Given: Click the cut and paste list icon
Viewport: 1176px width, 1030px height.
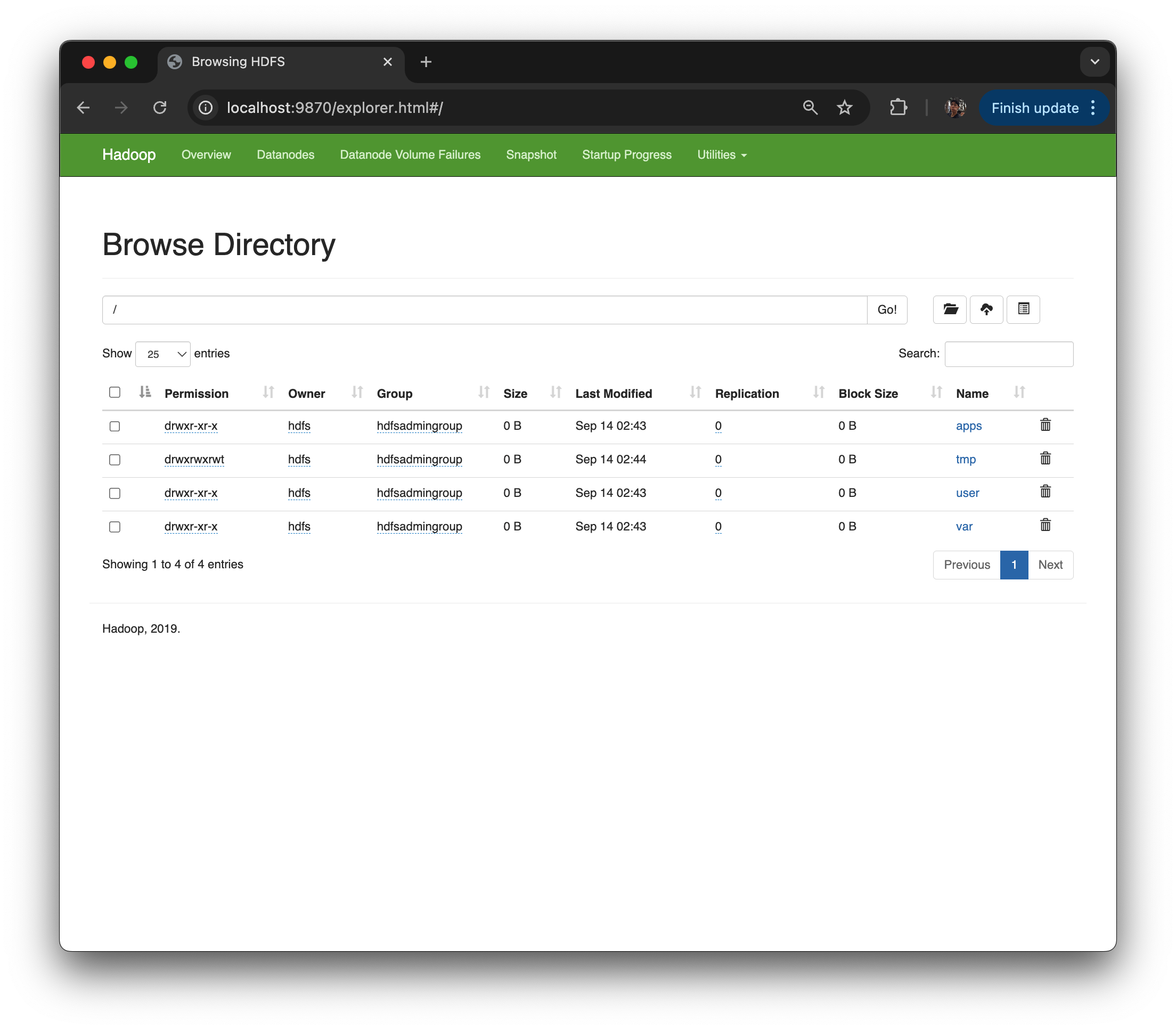Looking at the screenshot, I should [1023, 310].
